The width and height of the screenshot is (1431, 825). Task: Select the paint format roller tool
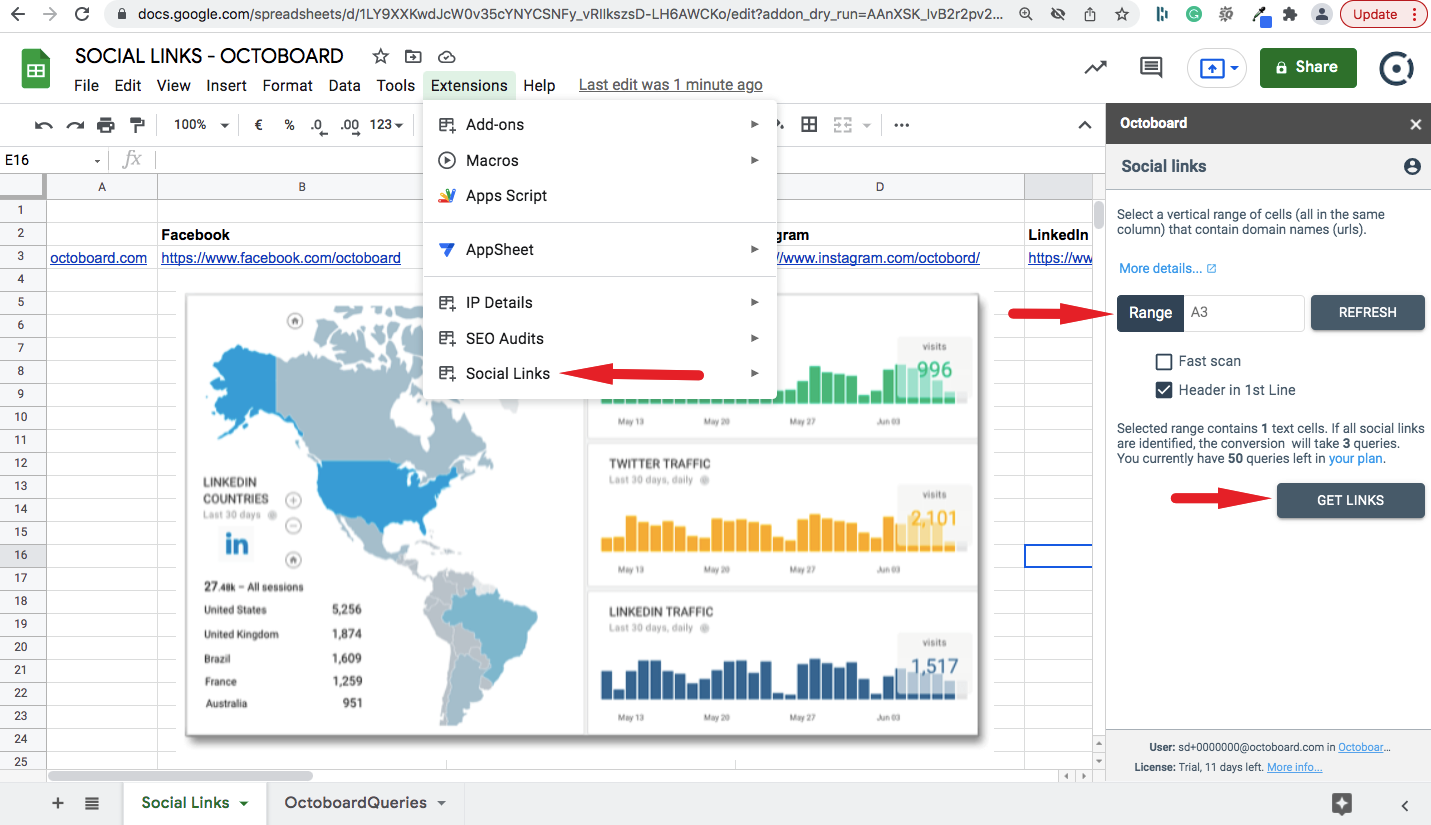click(138, 125)
